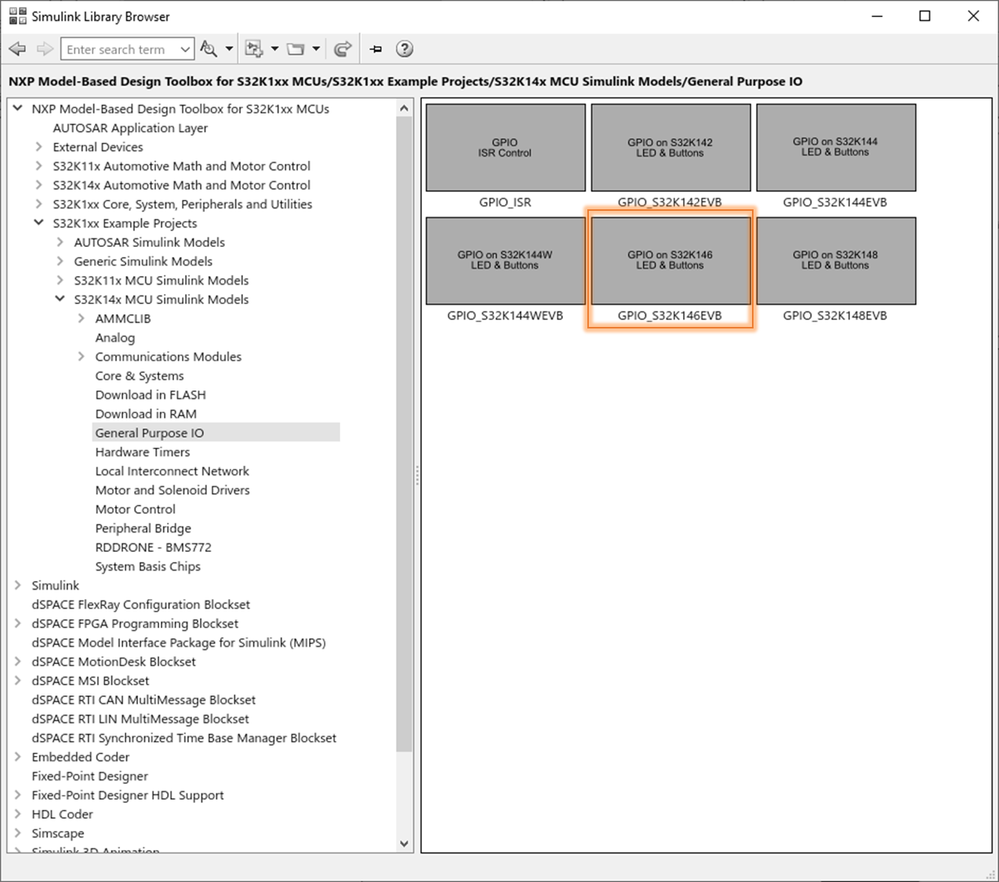Expand the HDL Coder node
999x882 pixels.
[x=18, y=814]
